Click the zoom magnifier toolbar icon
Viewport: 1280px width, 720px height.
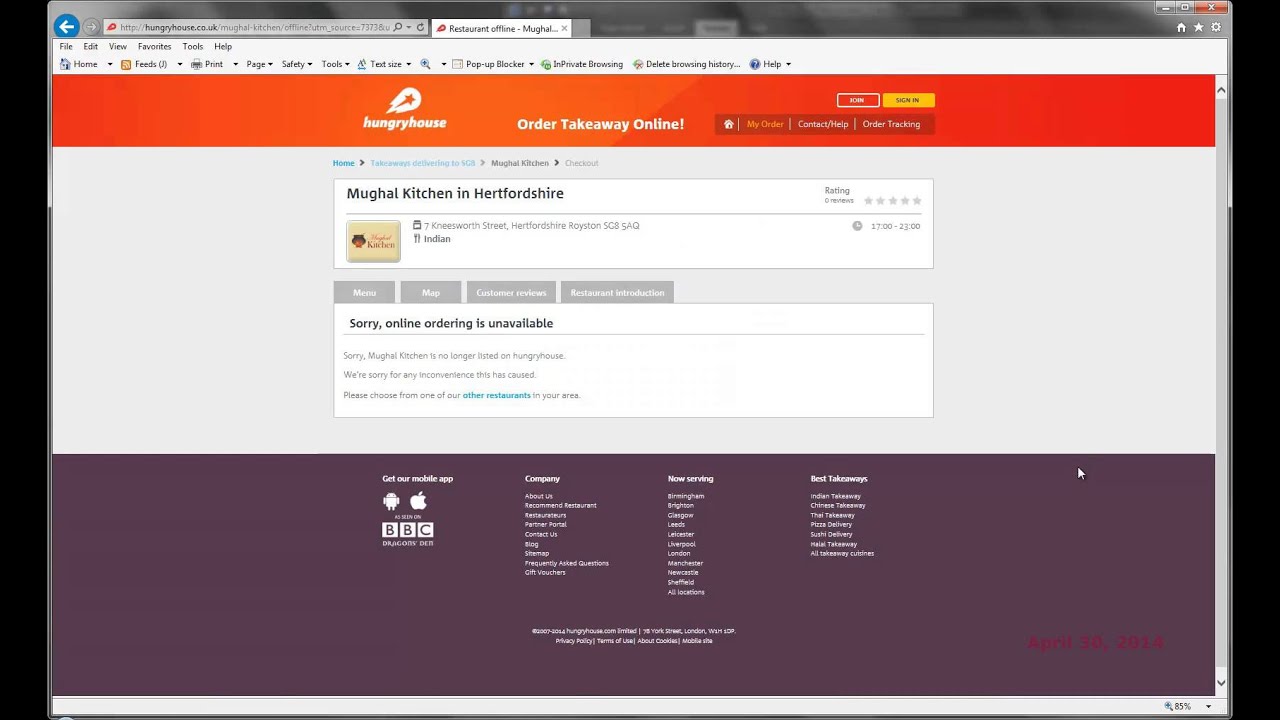(426, 64)
